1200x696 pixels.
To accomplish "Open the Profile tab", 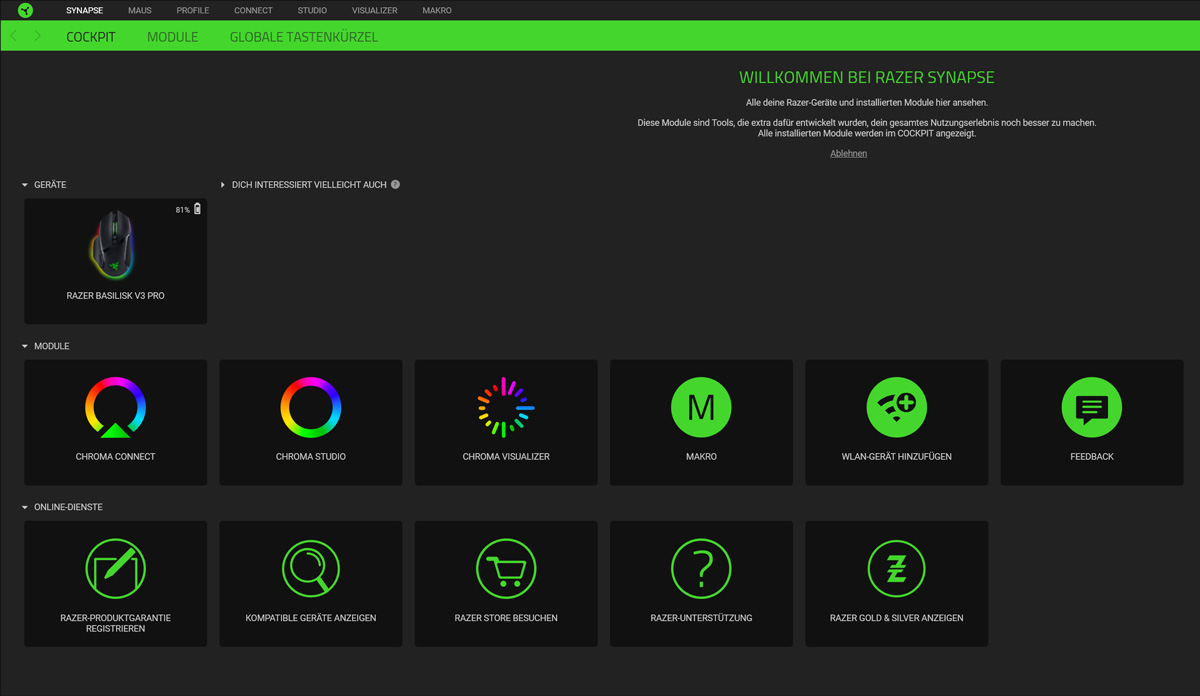I will 193,10.
